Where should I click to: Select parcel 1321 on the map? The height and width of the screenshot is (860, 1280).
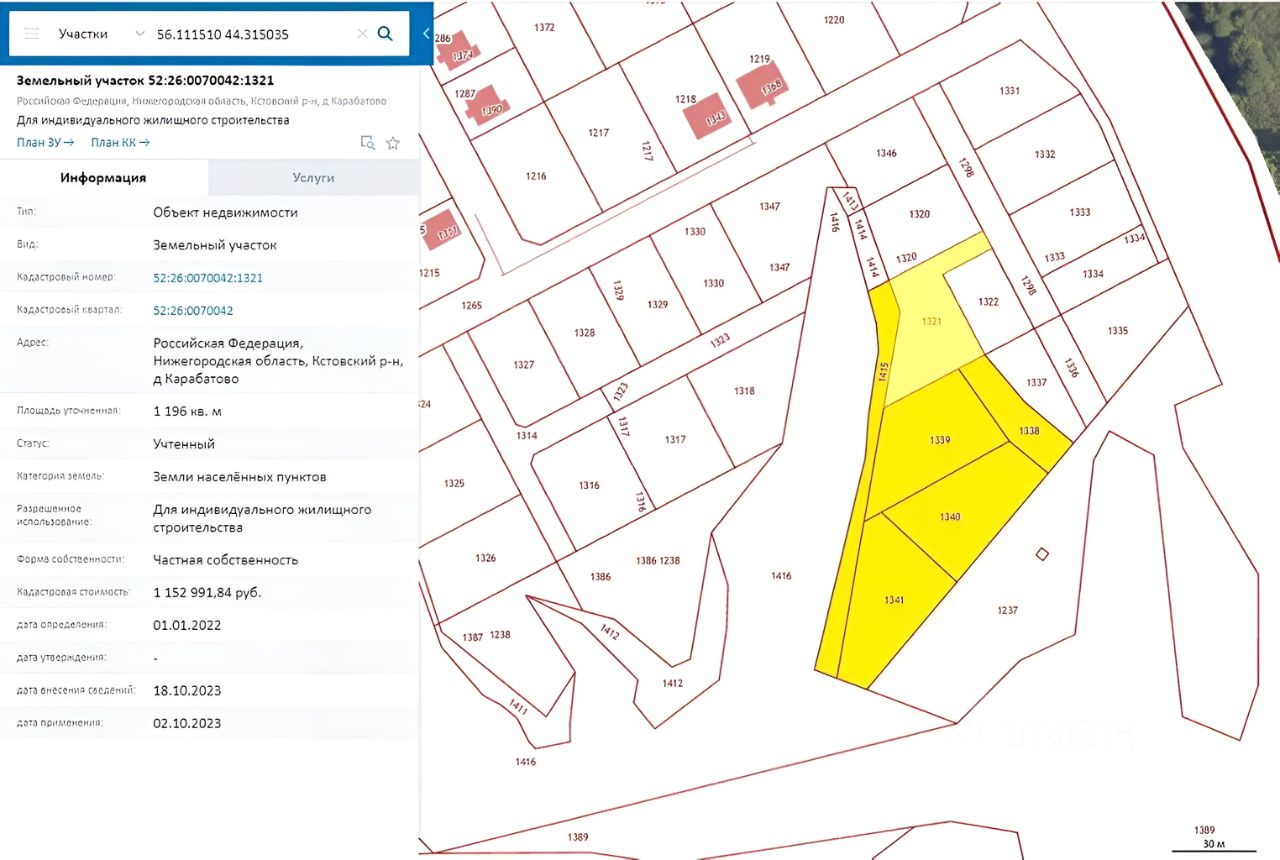(931, 322)
